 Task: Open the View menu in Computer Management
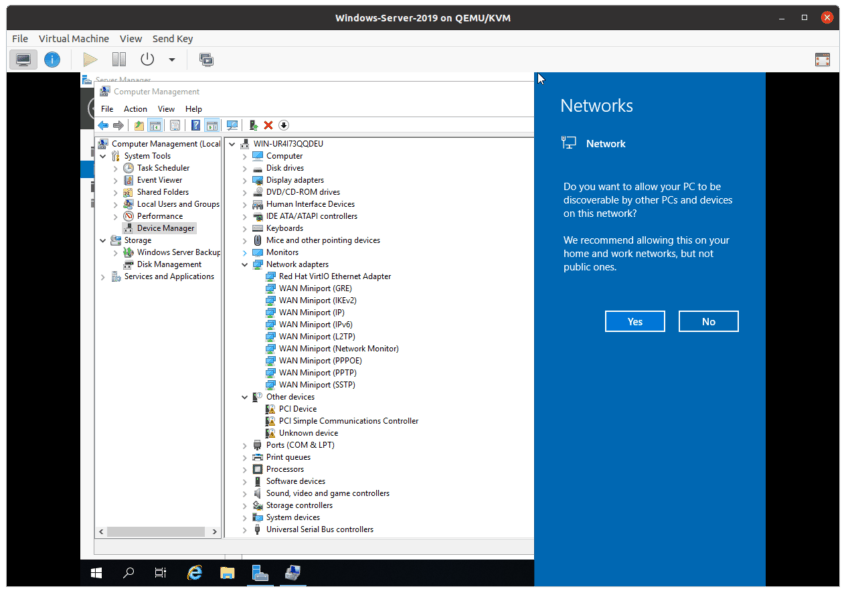click(x=166, y=108)
